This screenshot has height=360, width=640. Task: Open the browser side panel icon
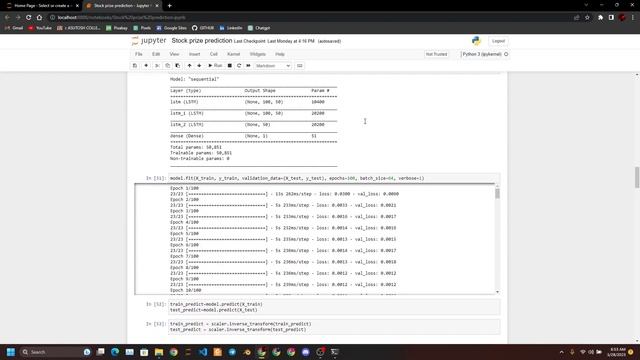(x=611, y=18)
